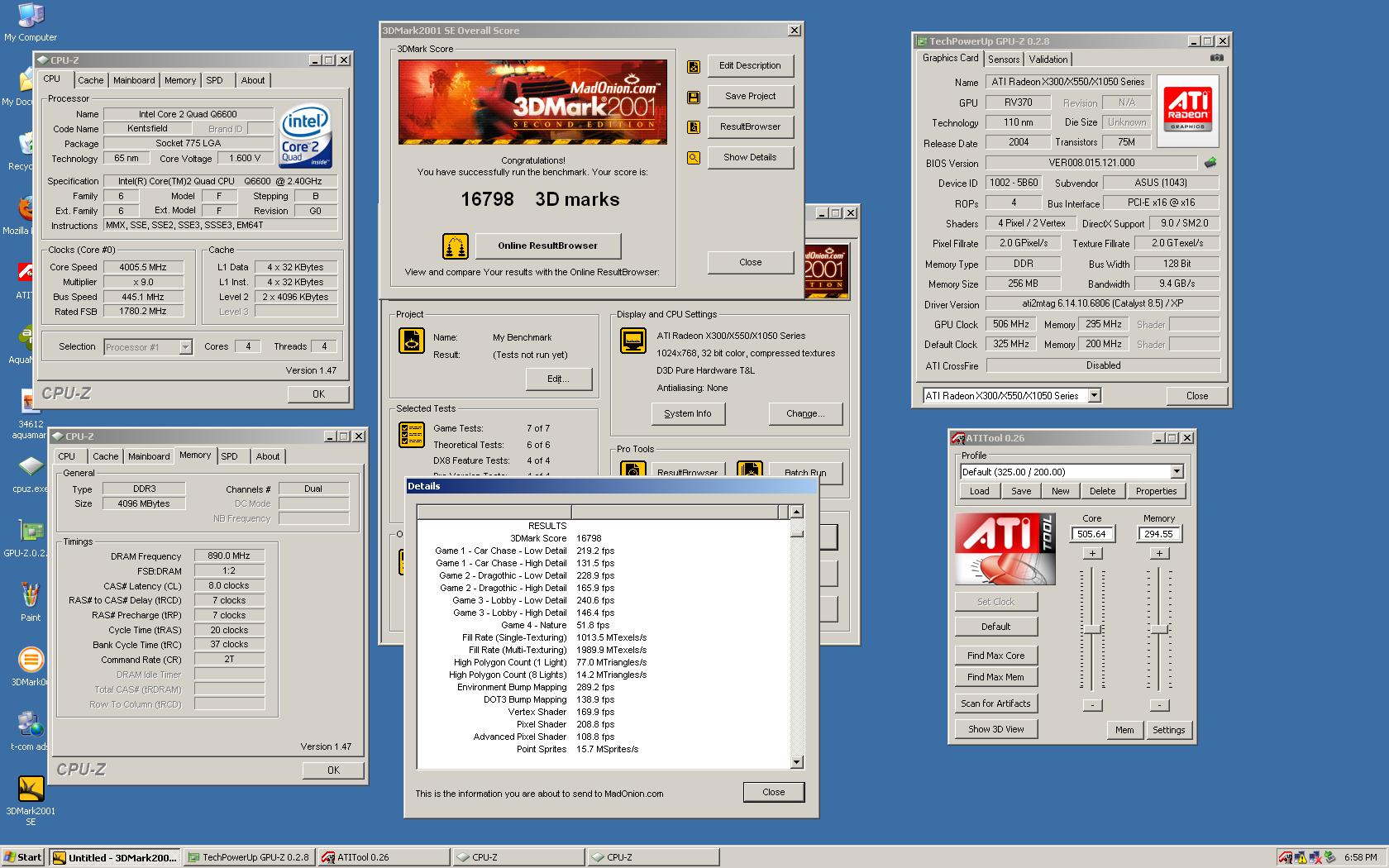Click the Edit... project button
The height and width of the screenshot is (868, 1389).
coord(558,379)
